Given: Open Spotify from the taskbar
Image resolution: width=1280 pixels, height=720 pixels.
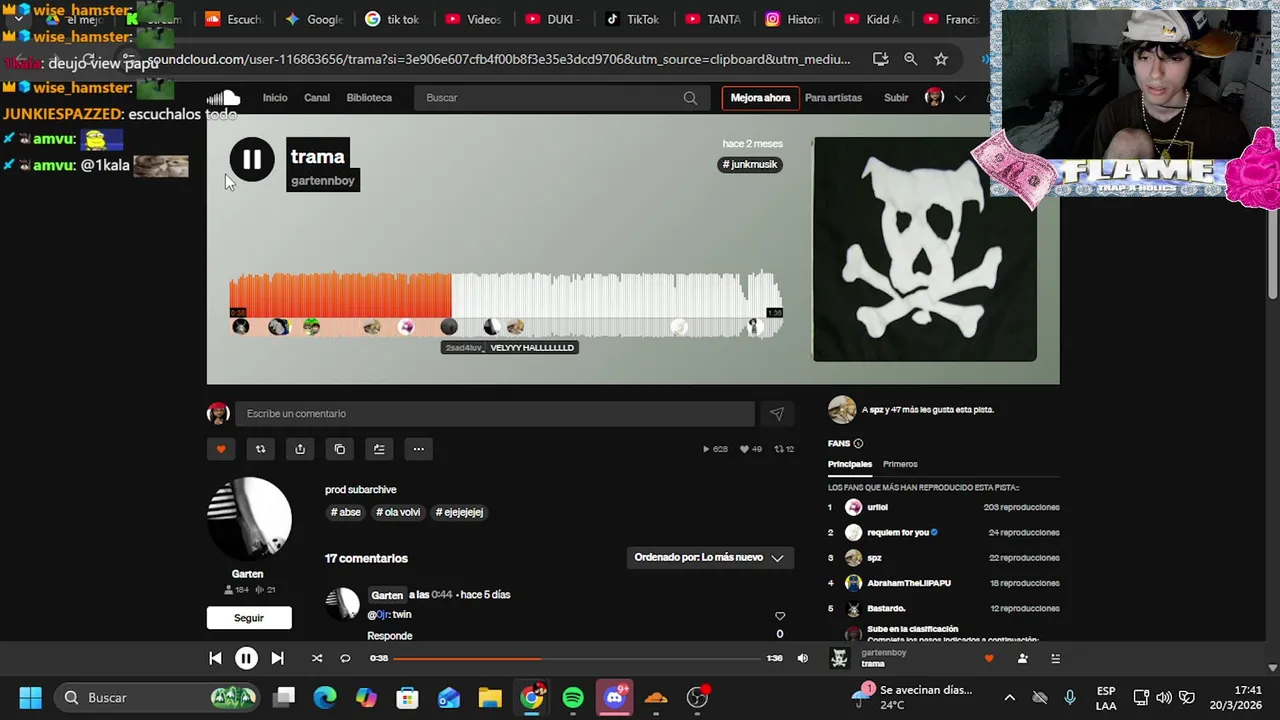Looking at the screenshot, I should (573, 698).
